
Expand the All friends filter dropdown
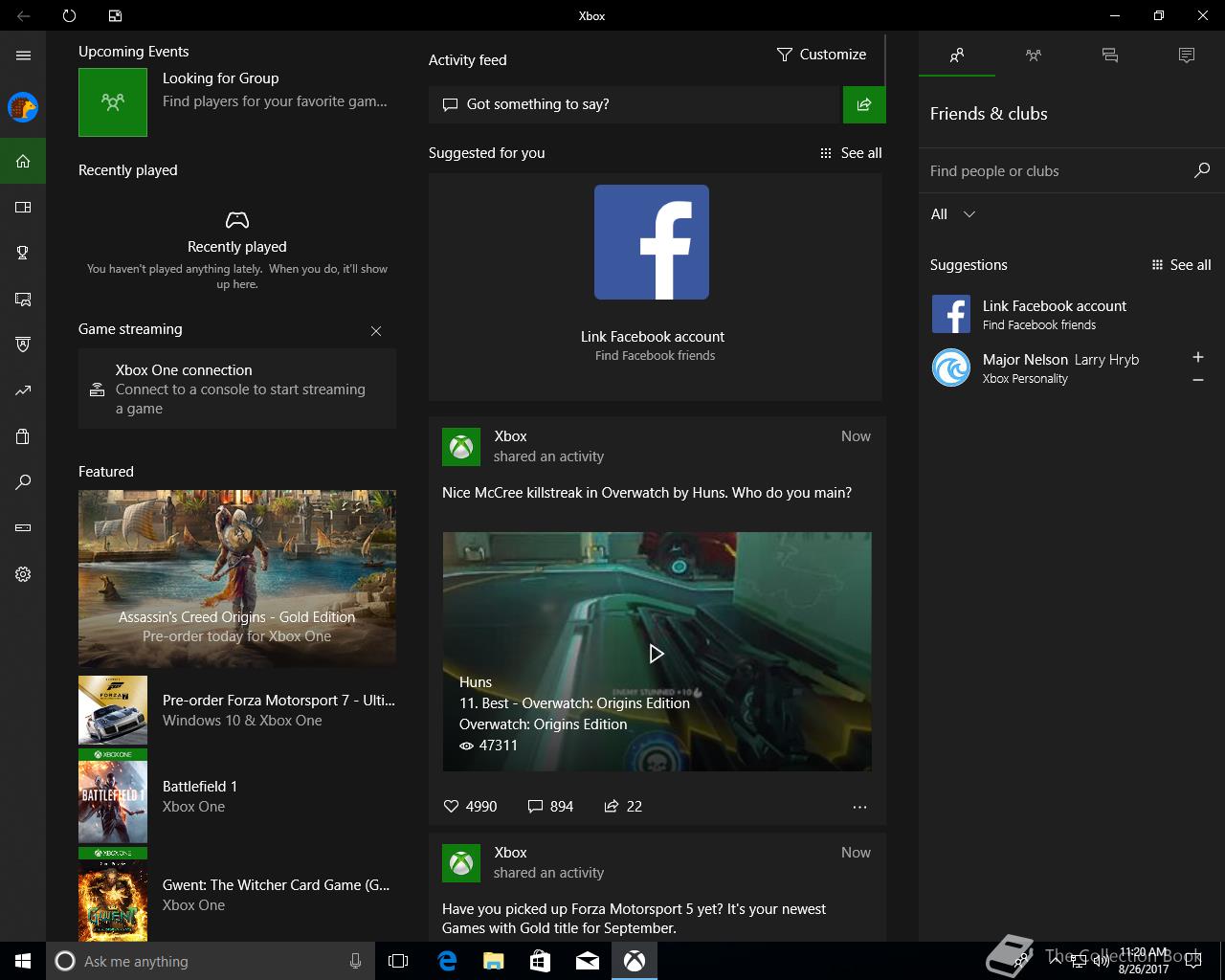coord(953,214)
